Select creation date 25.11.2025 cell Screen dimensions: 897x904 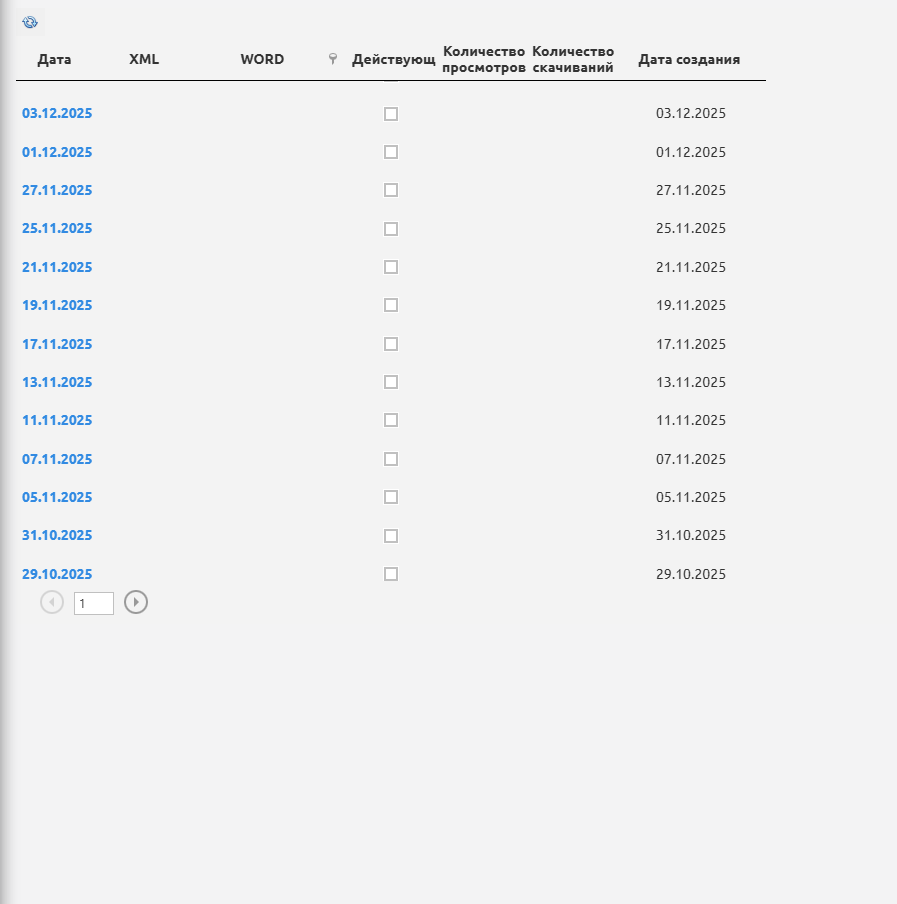point(691,228)
